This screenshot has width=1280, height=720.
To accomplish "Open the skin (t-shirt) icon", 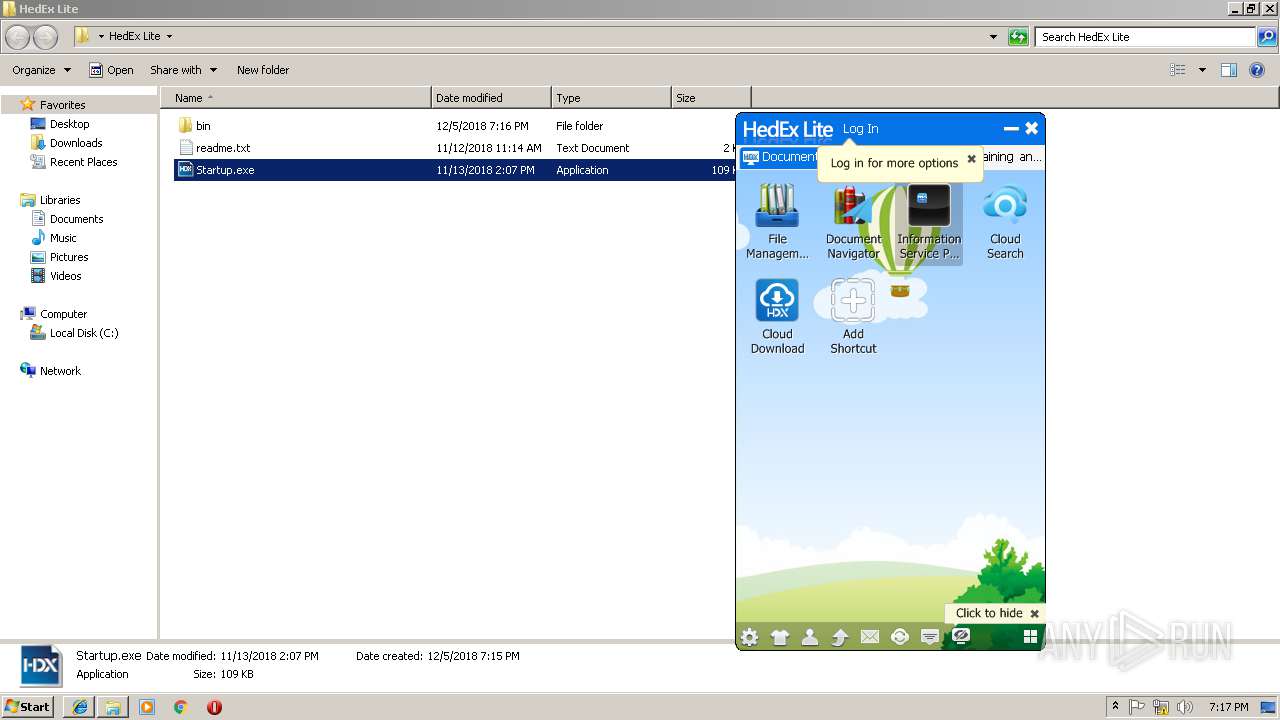I will pyautogui.click(x=780, y=637).
